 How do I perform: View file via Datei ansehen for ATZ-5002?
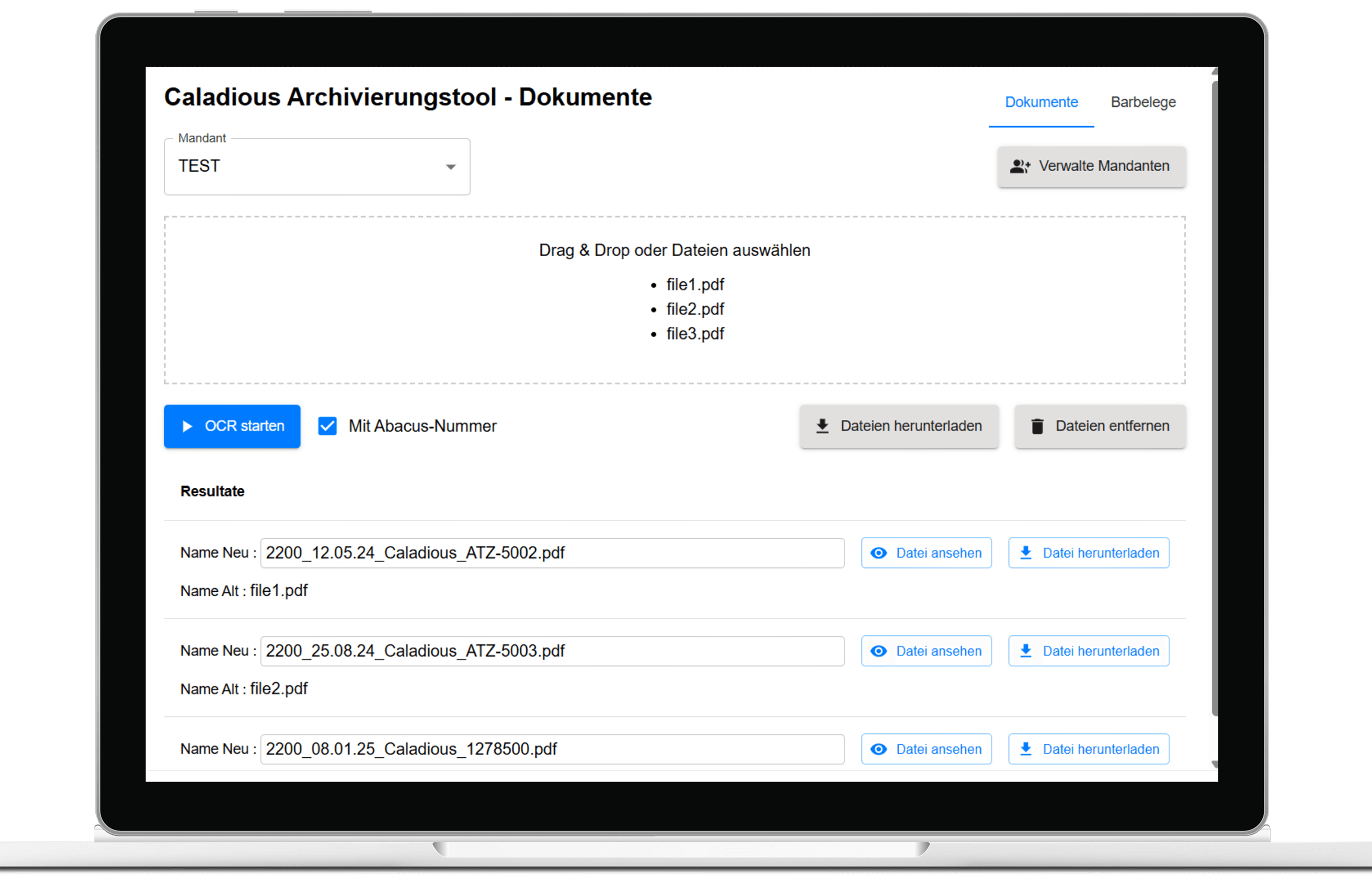point(926,553)
